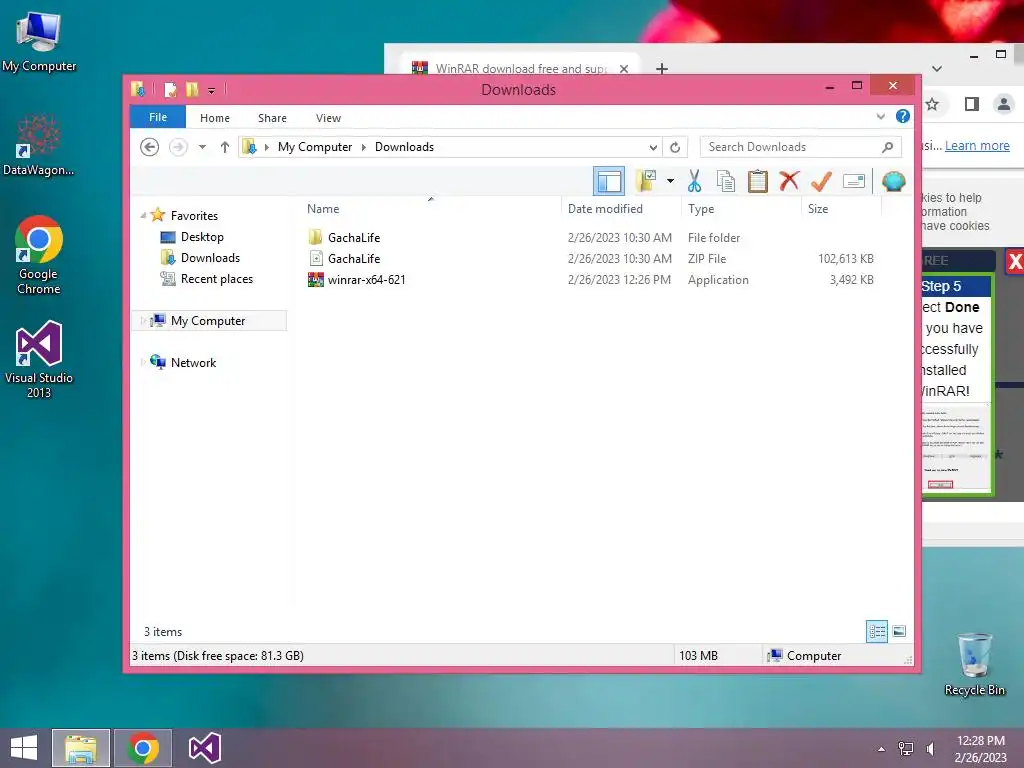Open Recycle Bin desktop icon
Screen dimensions: 1024x768
tap(974, 664)
